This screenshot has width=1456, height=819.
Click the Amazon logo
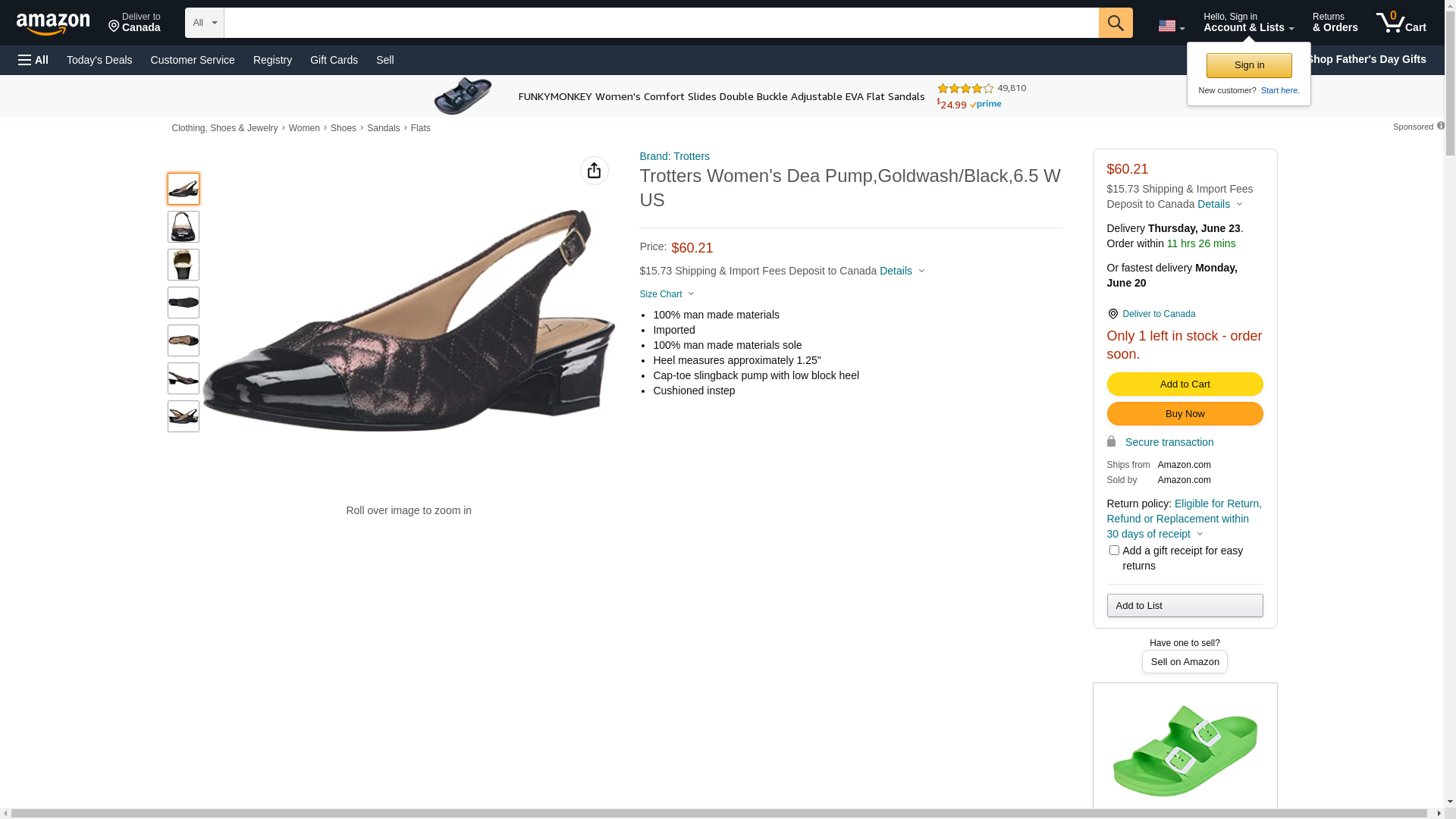53,24
